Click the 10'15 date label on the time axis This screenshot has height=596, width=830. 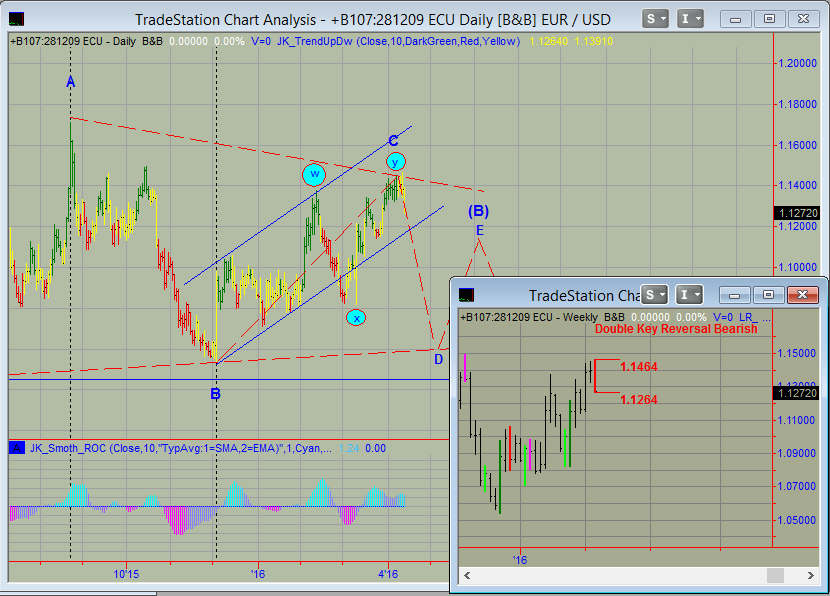(126, 574)
